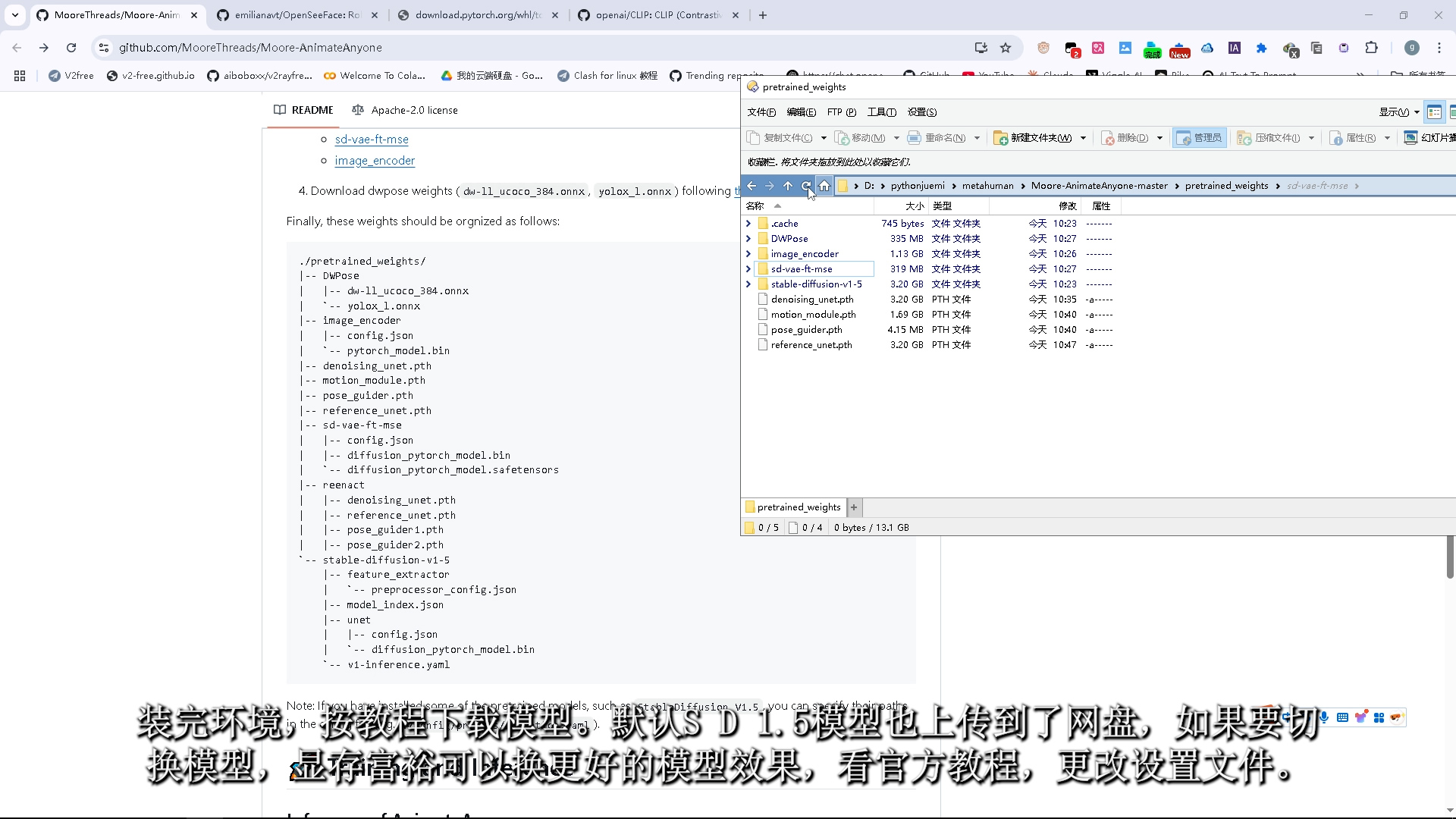Toggle the details view layout button
This screenshot has height=819, width=1456.
[1434, 112]
